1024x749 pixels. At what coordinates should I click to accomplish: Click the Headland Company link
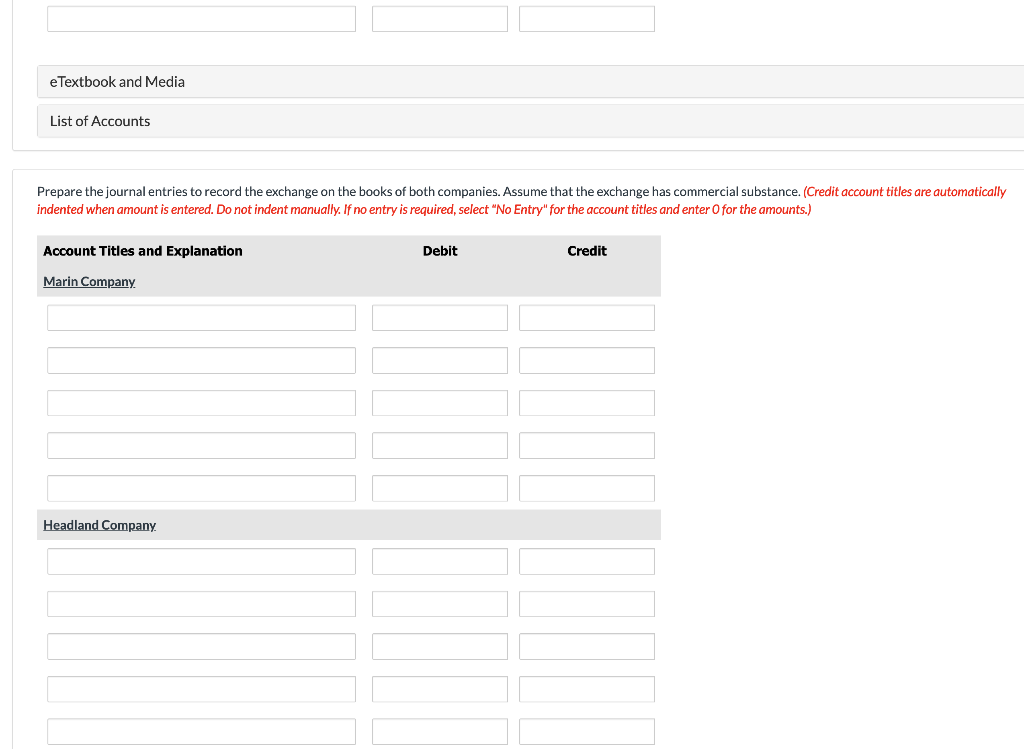click(99, 524)
